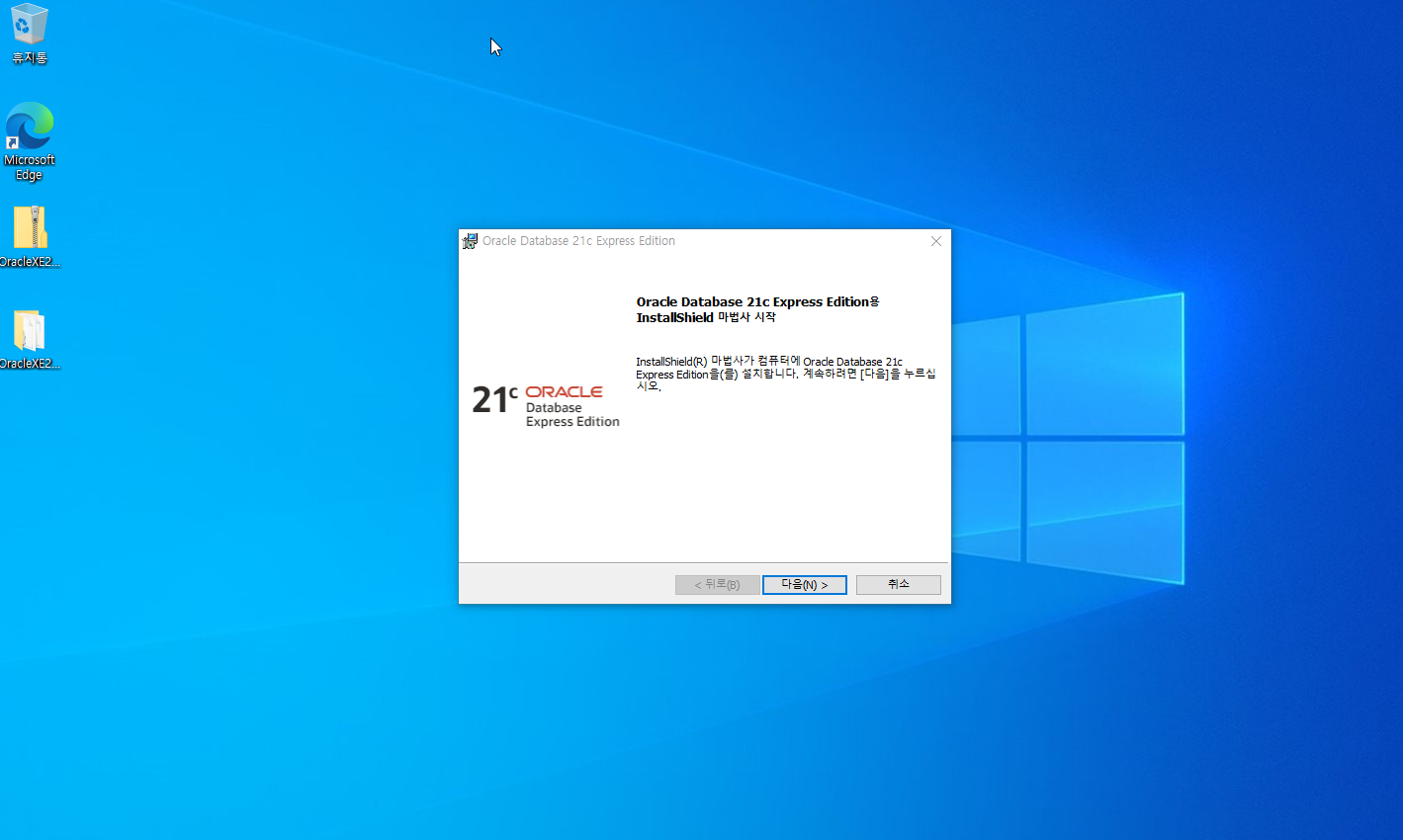Screen dimensions: 1403x840
Task: Click the Oracle 21c Database logo
Action: (x=546, y=405)
